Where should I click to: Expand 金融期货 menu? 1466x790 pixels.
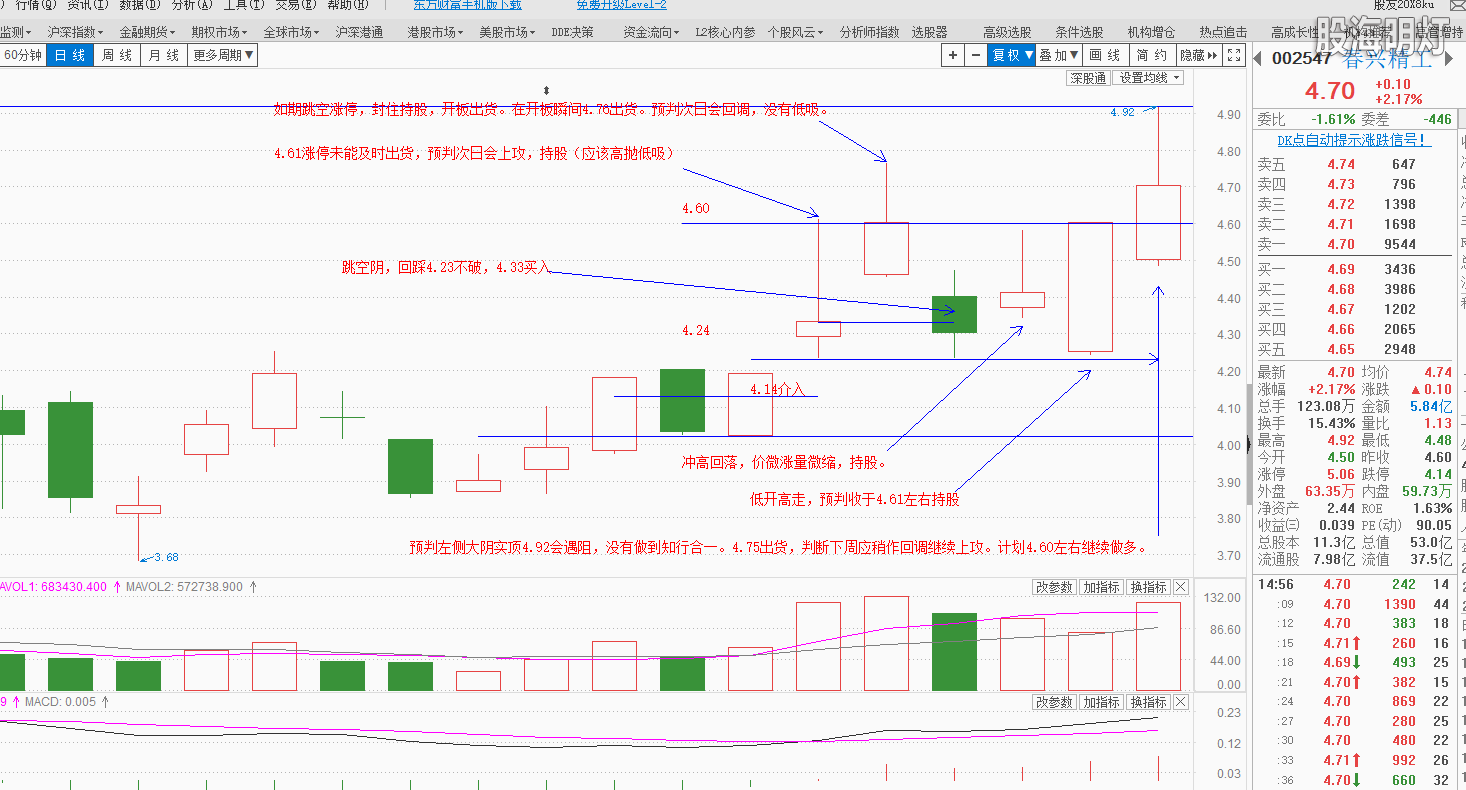[147, 32]
